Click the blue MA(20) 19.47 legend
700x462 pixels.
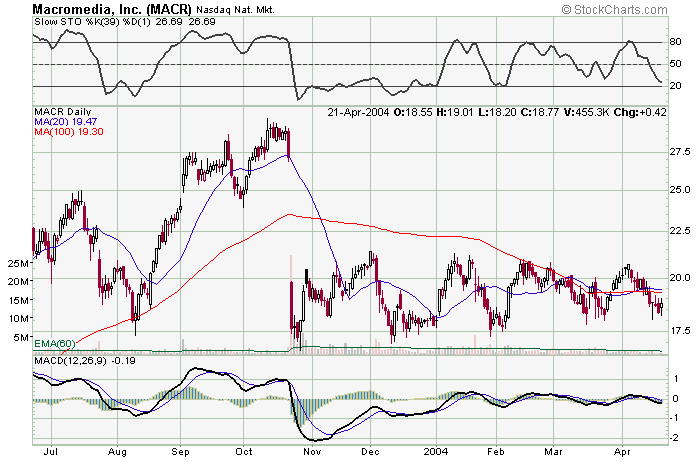click(x=66, y=121)
